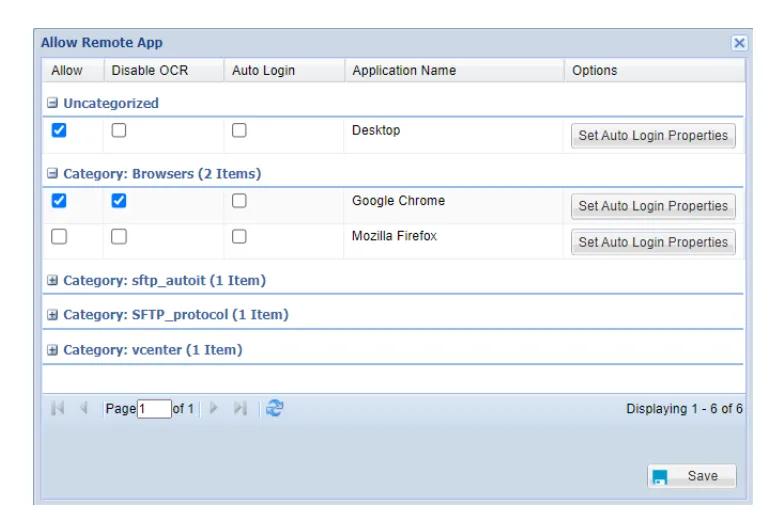Uncheck Allow for Desktop
This screenshot has height=510, width=777.
coord(59,130)
